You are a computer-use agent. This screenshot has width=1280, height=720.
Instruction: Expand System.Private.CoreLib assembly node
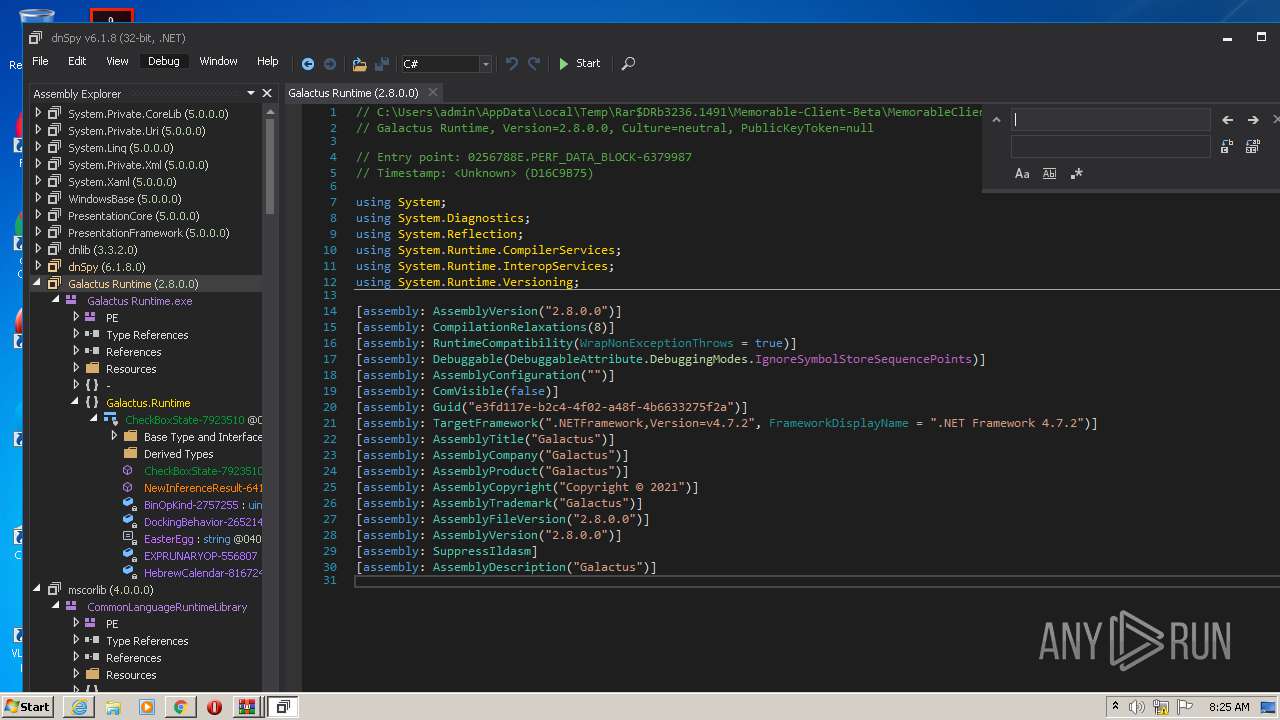(38, 113)
